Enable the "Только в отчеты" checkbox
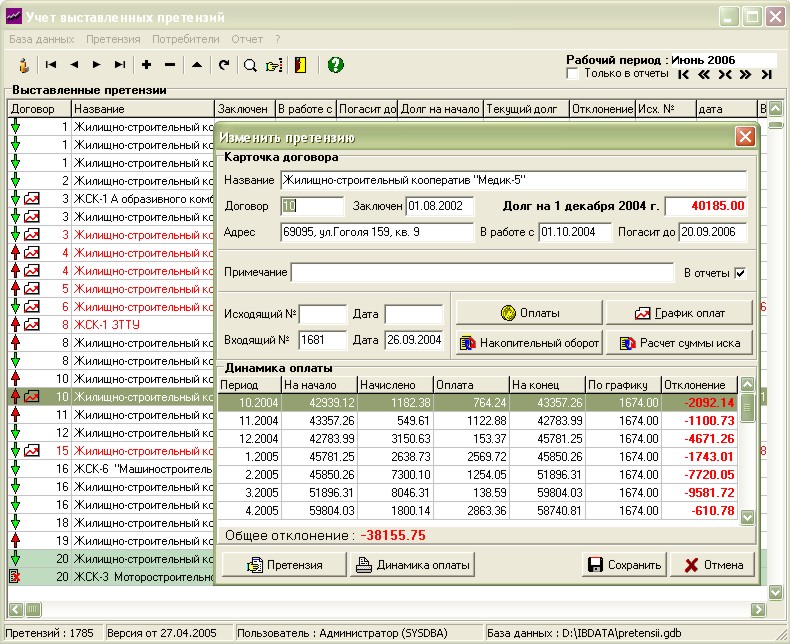 [573, 73]
